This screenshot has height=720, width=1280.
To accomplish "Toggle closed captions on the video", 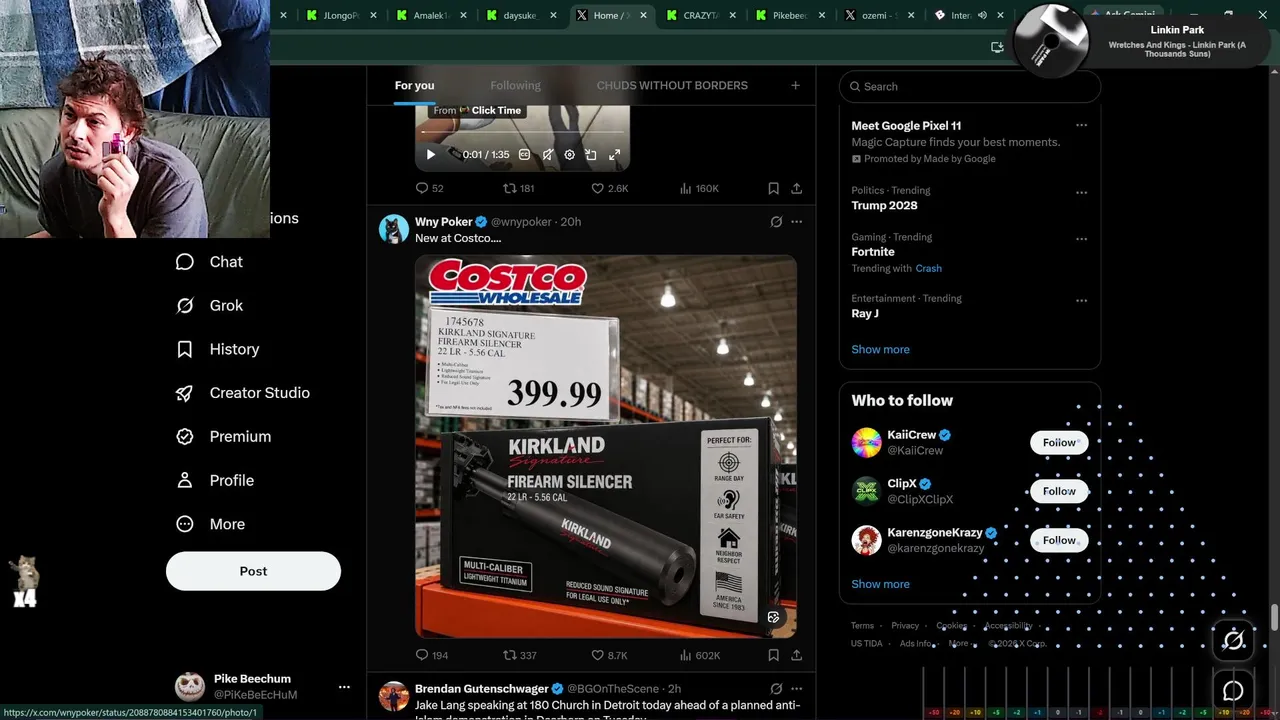I will pos(524,155).
